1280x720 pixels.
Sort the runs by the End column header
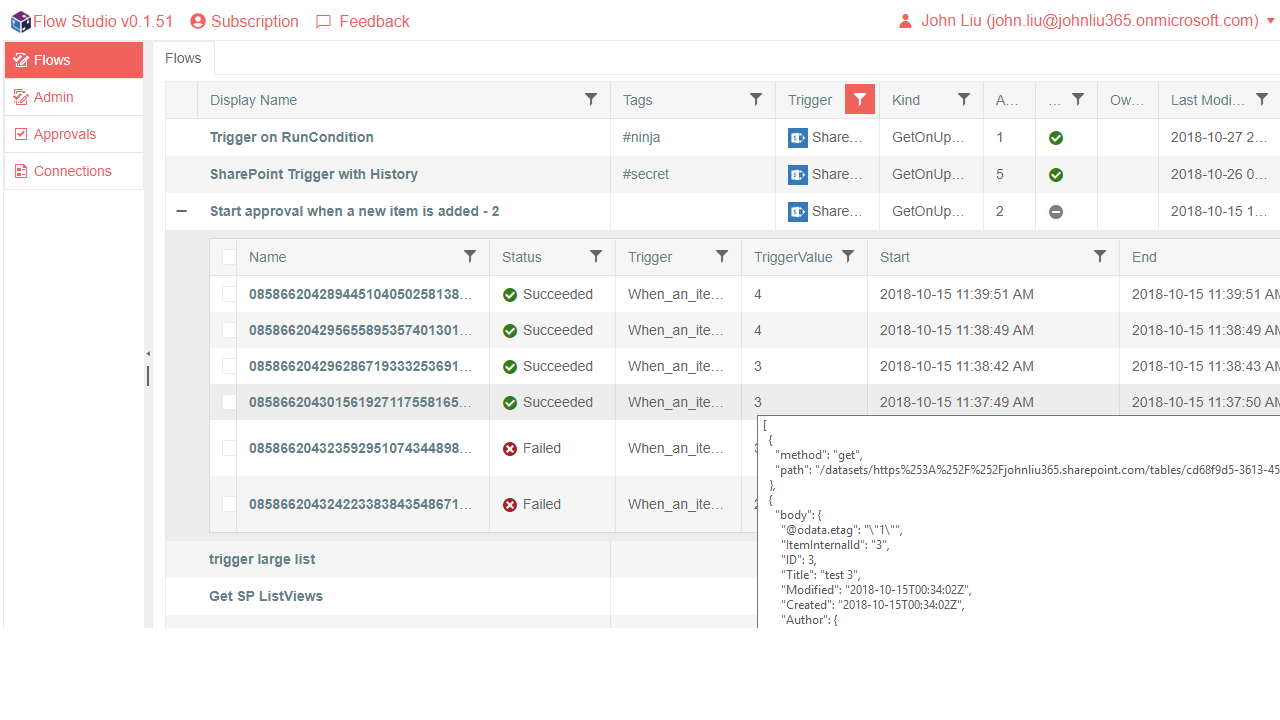tap(1144, 257)
